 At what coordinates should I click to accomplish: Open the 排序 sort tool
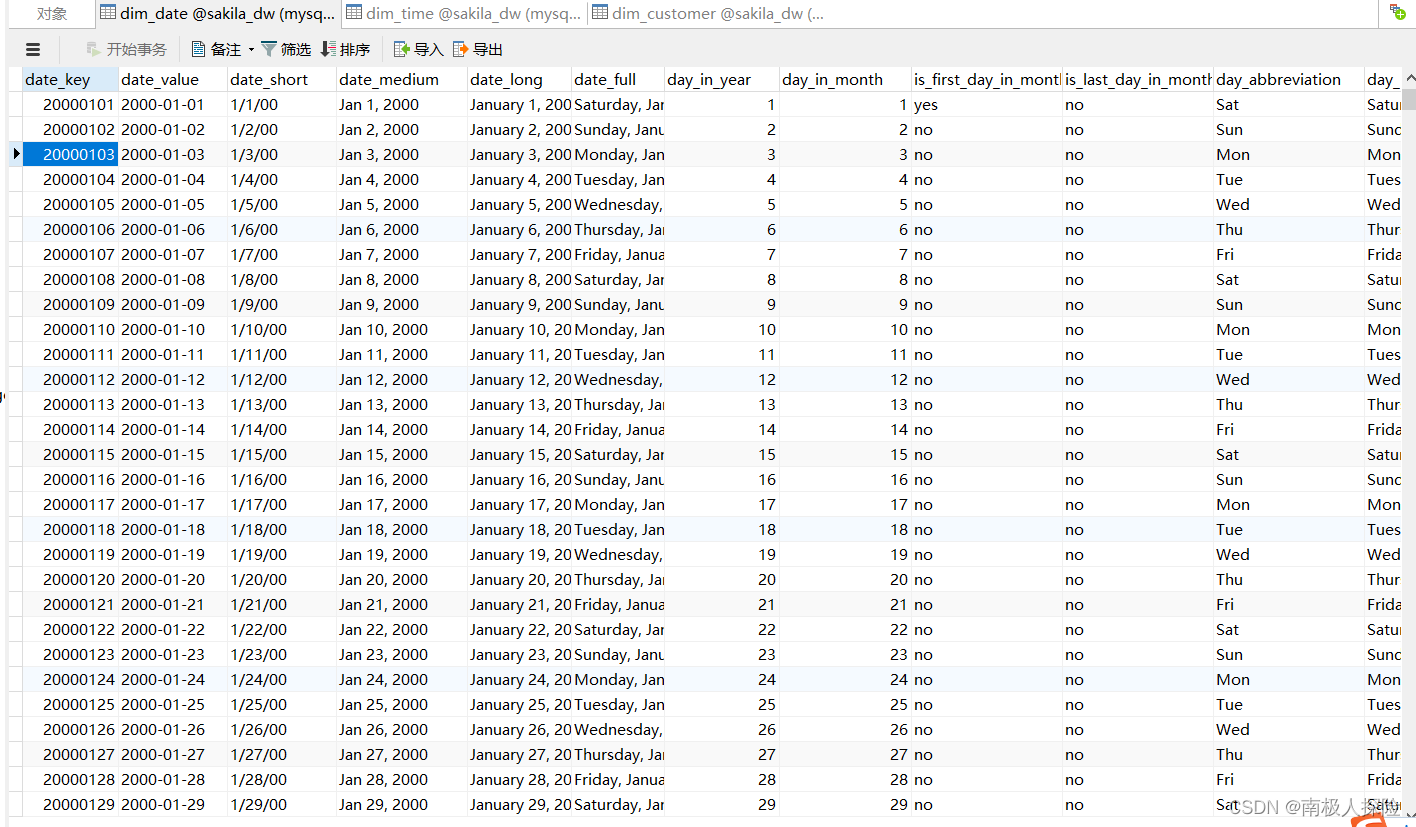pyautogui.click(x=345, y=49)
